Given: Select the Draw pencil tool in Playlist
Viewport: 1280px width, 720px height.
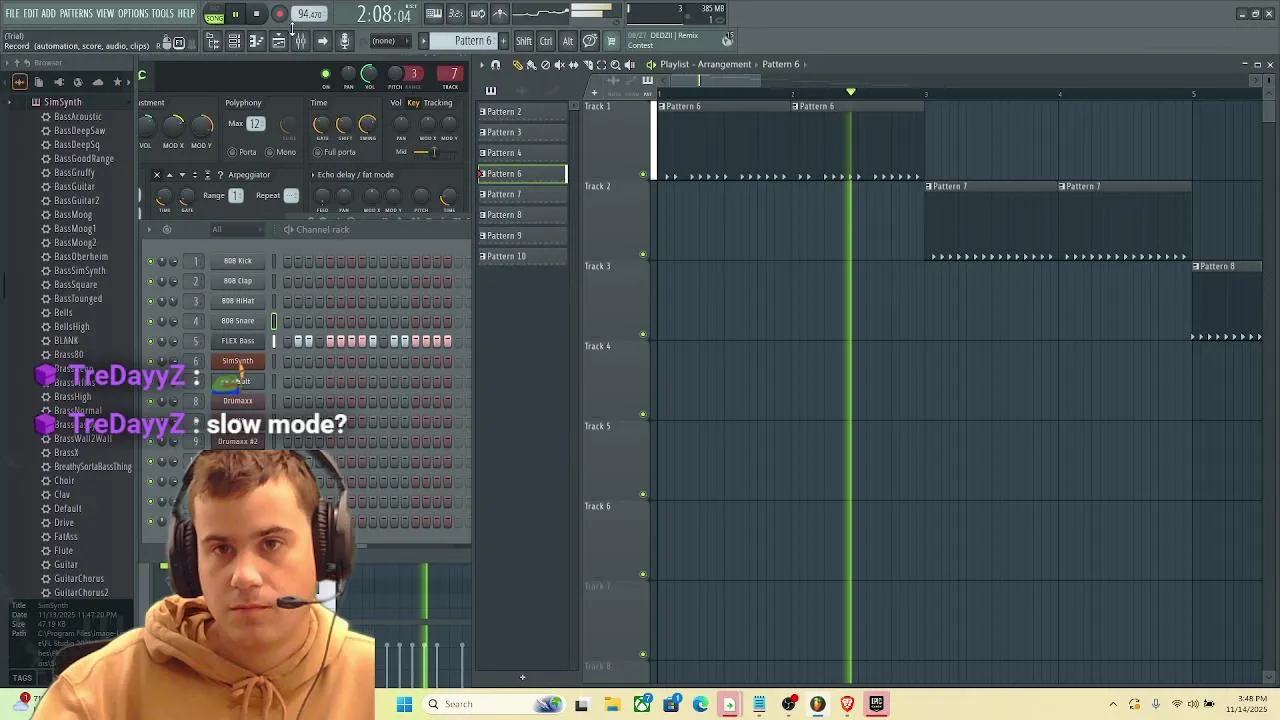Looking at the screenshot, I should point(518,64).
